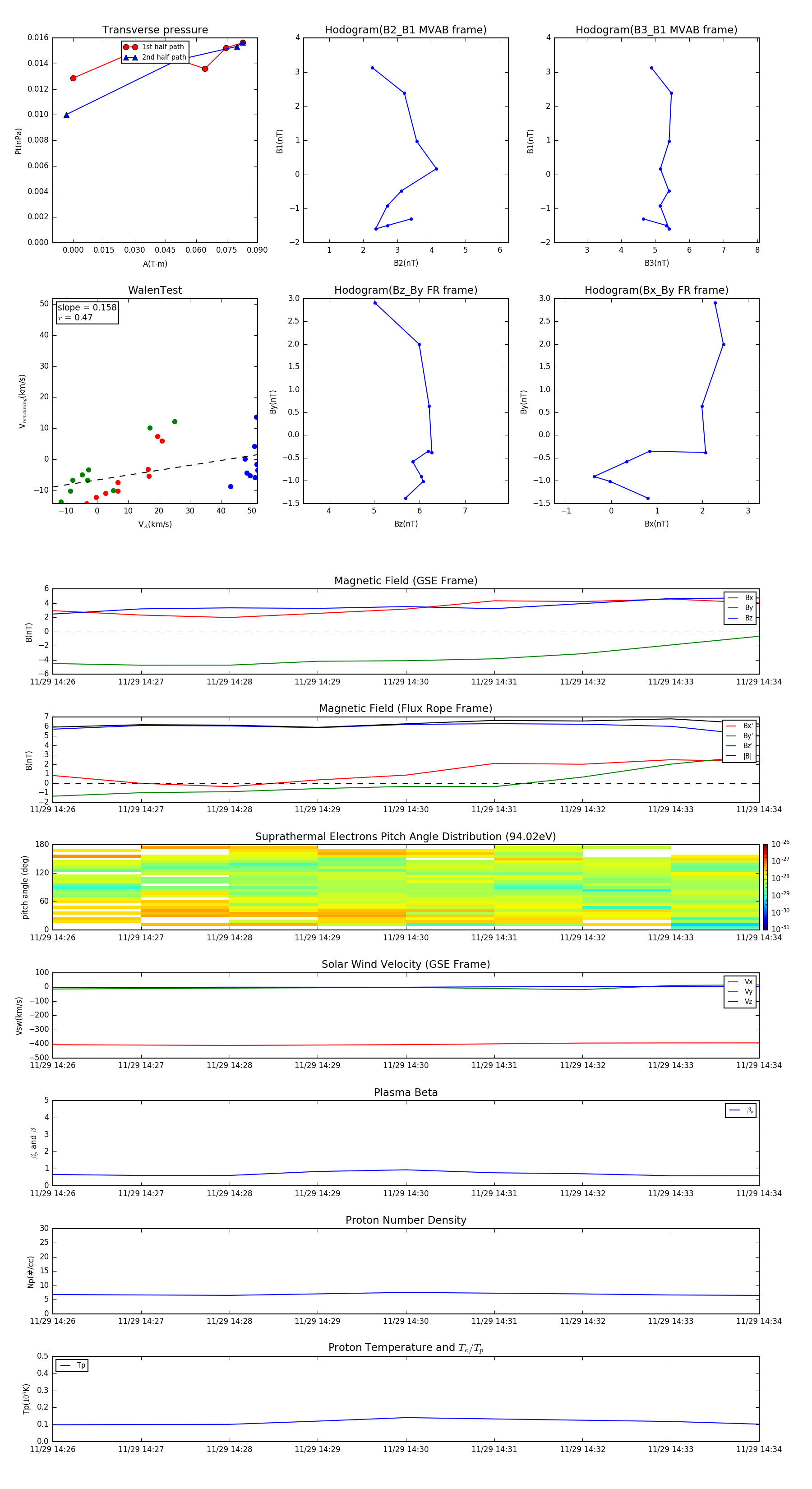This screenshot has width=812, height=1489.
Task: Click the "Hodogram(Bz_By FR frame)" title
Action: tap(406, 290)
